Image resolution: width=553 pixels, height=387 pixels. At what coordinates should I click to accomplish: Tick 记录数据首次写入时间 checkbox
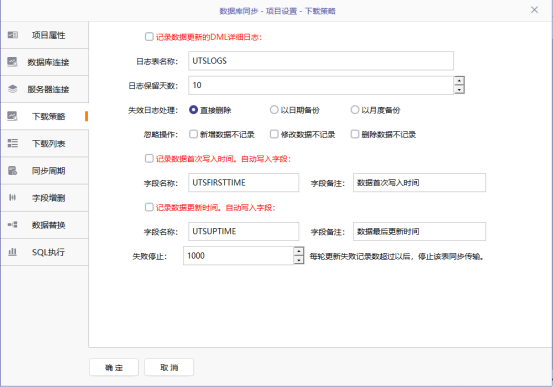pyautogui.click(x=149, y=158)
